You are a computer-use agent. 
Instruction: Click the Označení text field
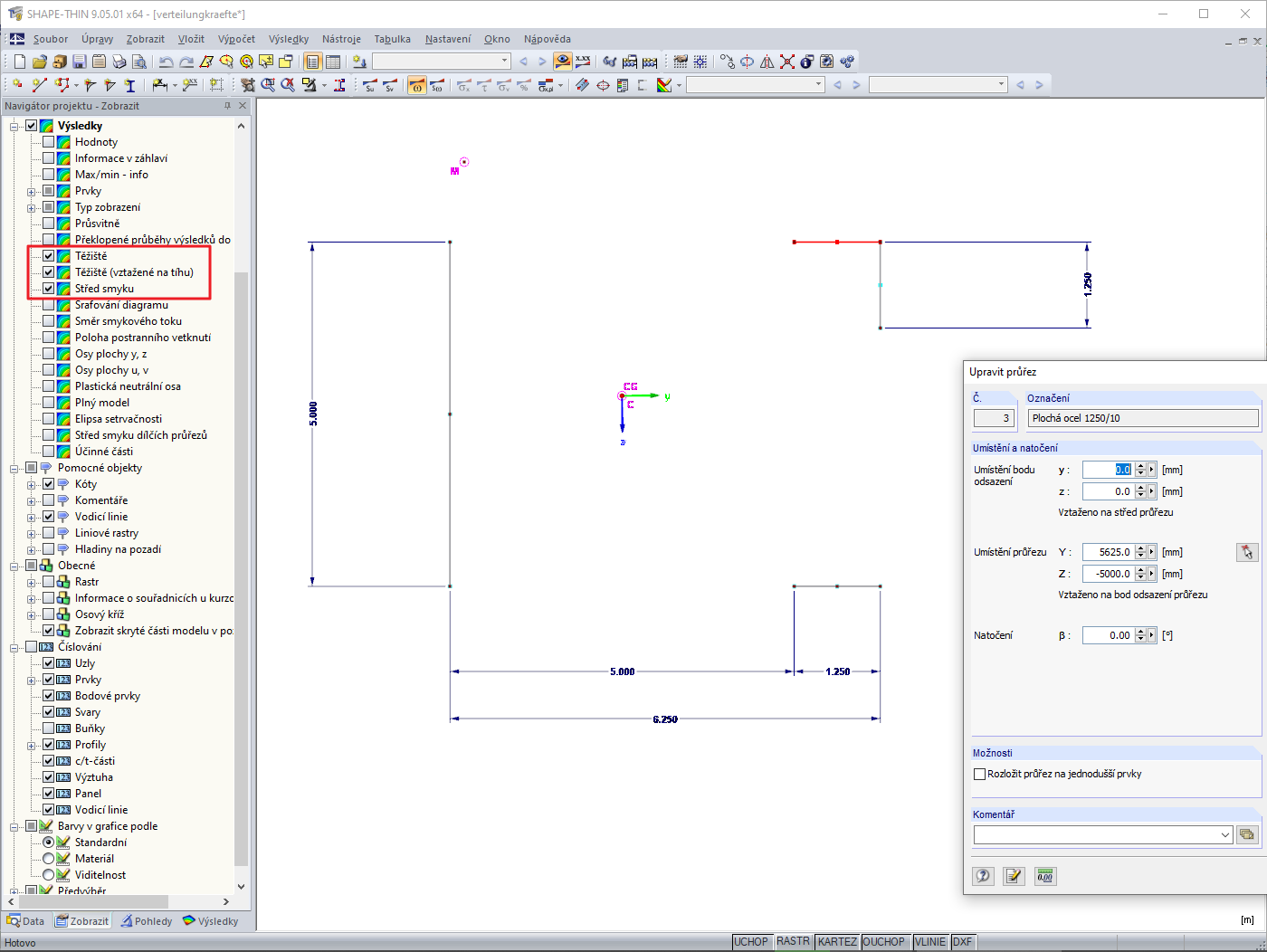click(x=1143, y=418)
